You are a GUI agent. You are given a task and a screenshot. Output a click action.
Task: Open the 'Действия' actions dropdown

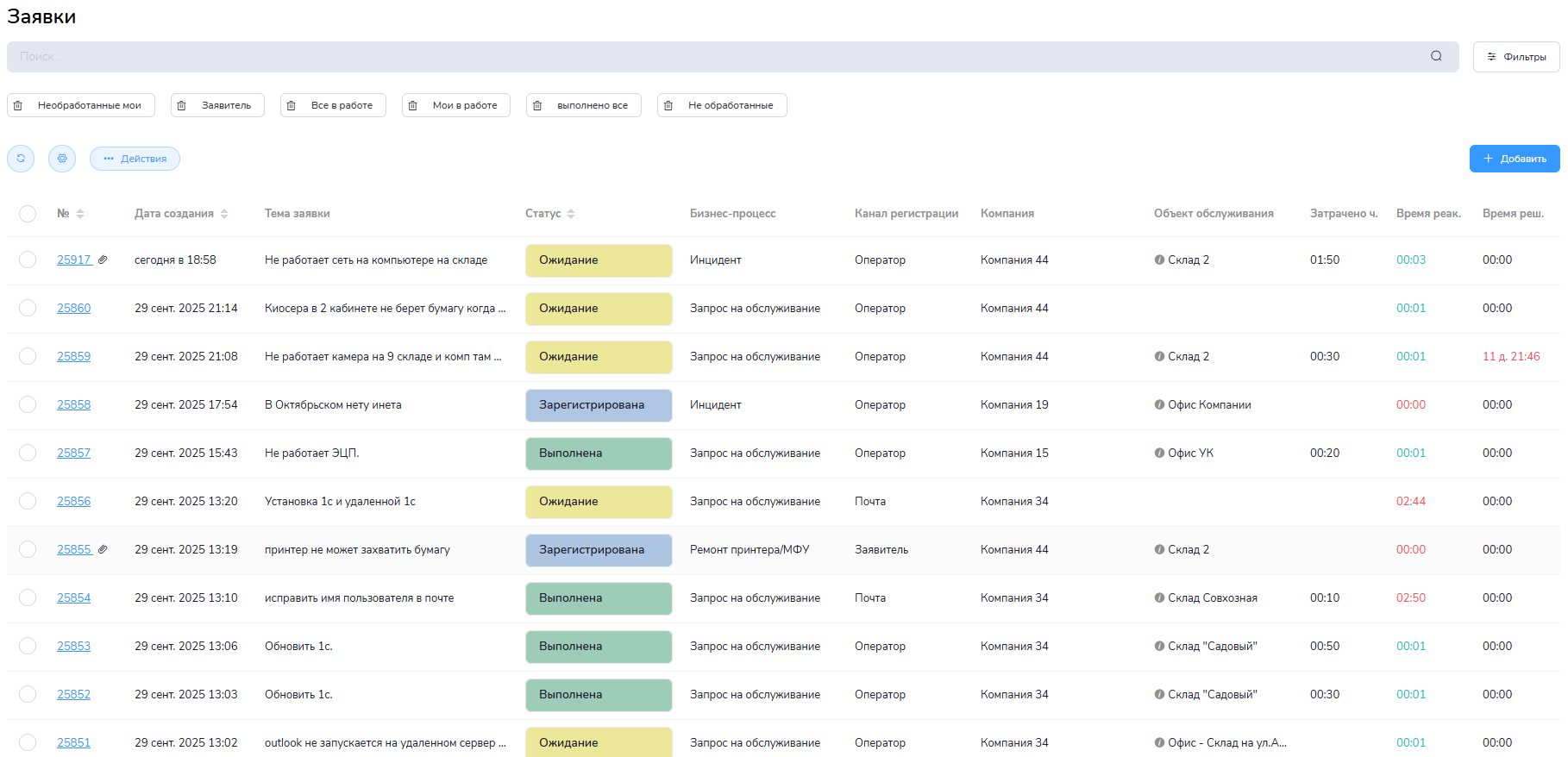(x=135, y=159)
